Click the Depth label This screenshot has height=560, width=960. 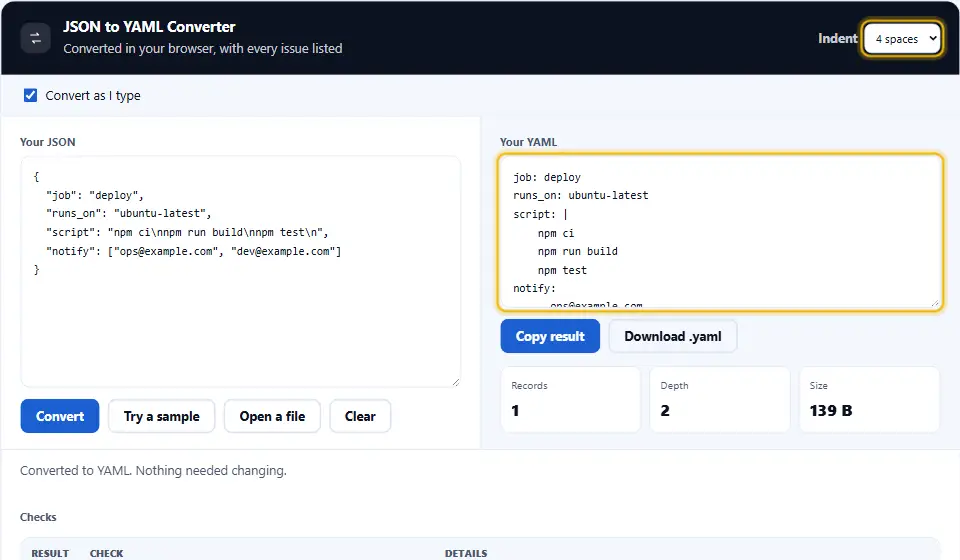pyautogui.click(x=674, y=386)
